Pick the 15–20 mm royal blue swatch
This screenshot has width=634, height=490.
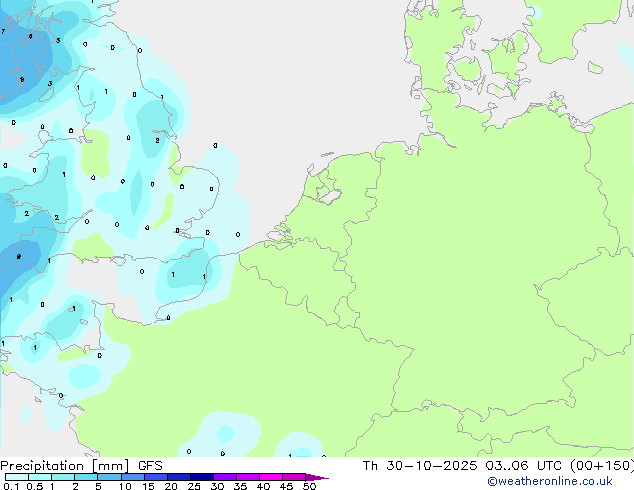point(155,477)
